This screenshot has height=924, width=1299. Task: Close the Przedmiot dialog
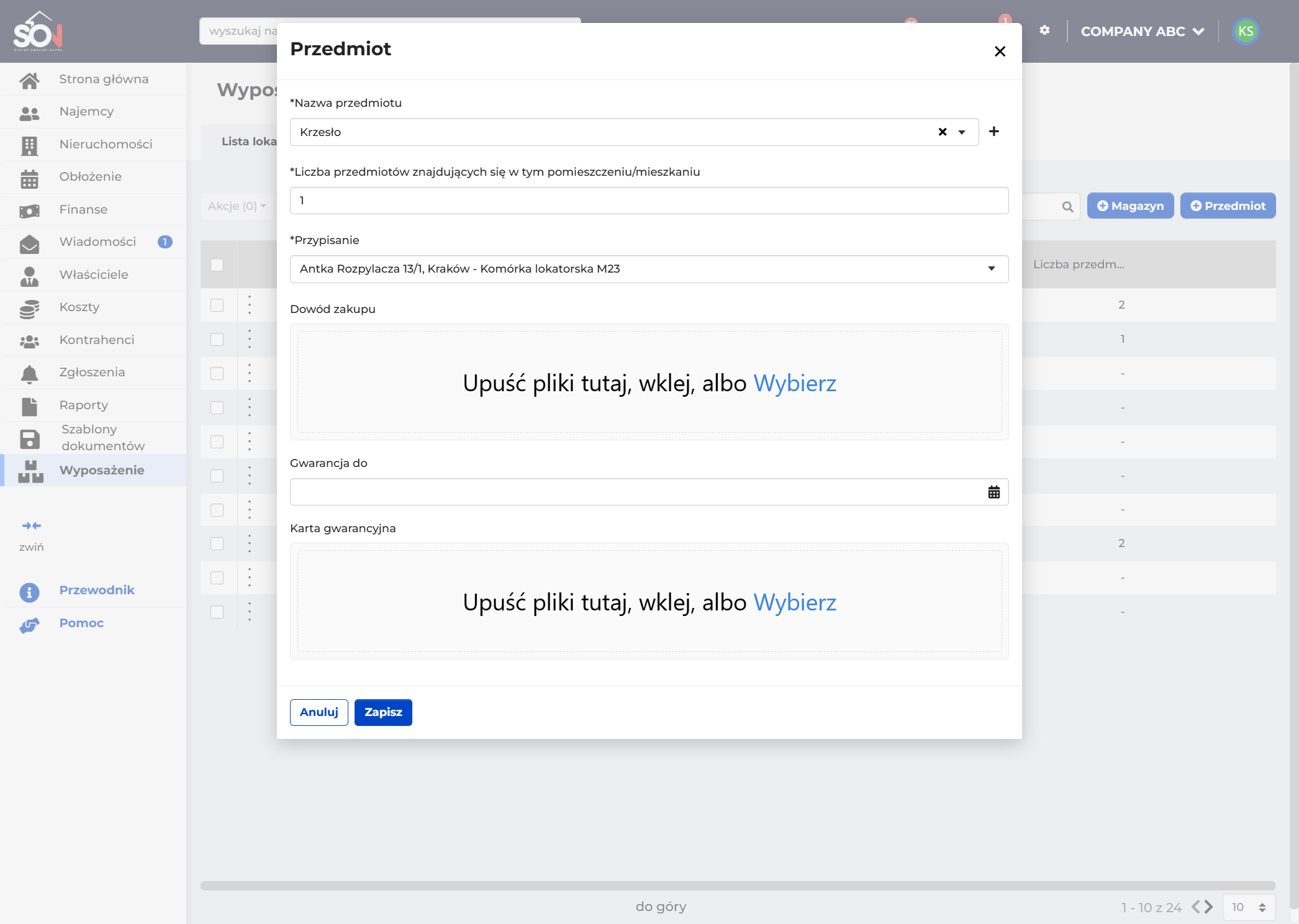pyautogui.click(x=999, y=52)
